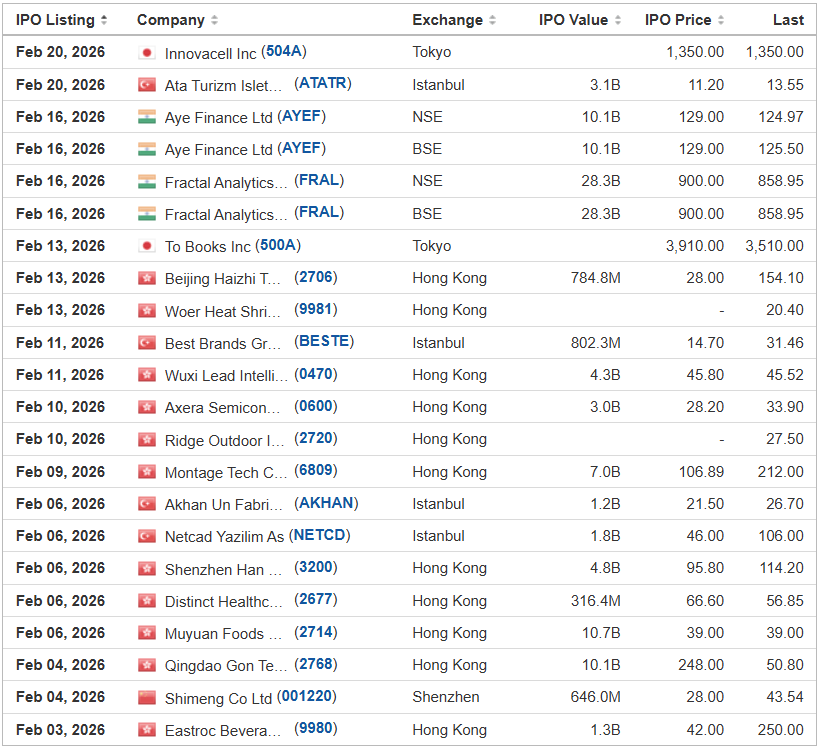Click China flag icon beside Shimeng Co Ltd
The image size is (822, 751).
click(x=147, y=698)
